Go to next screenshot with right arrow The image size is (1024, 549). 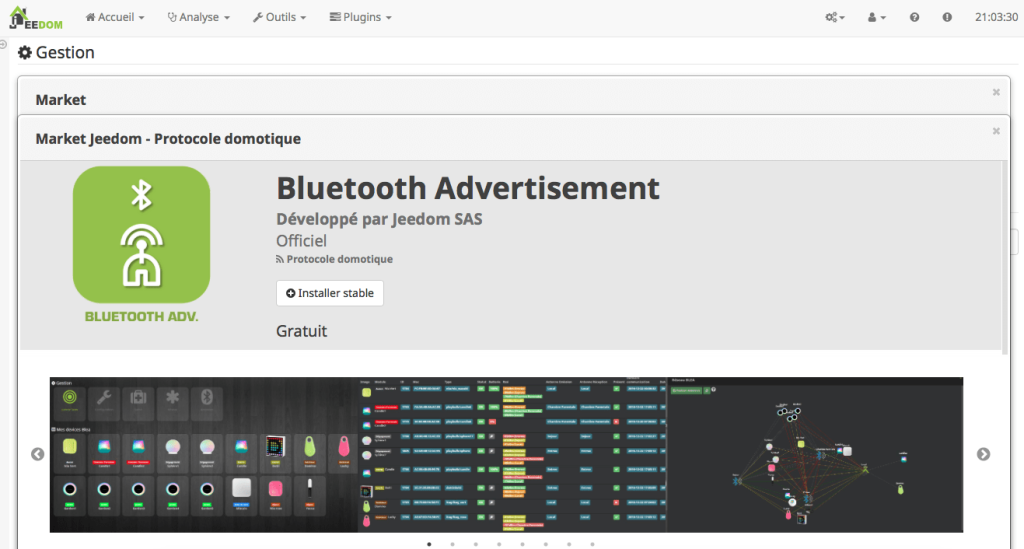coord(983,454)
